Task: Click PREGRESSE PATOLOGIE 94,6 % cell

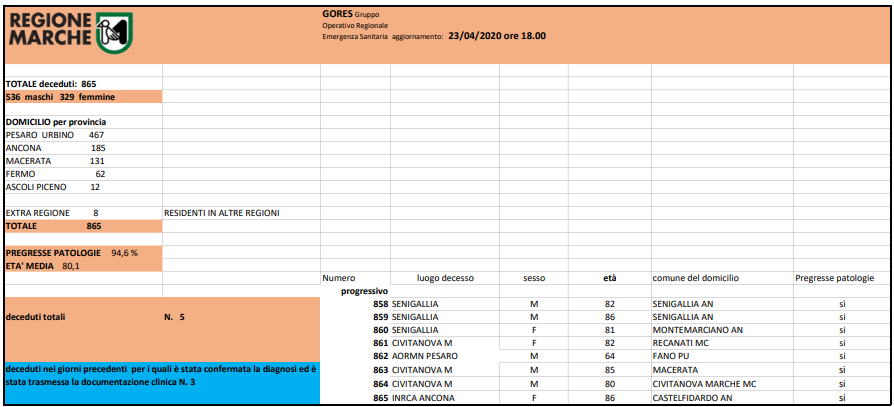Action: tap(83, 253)
